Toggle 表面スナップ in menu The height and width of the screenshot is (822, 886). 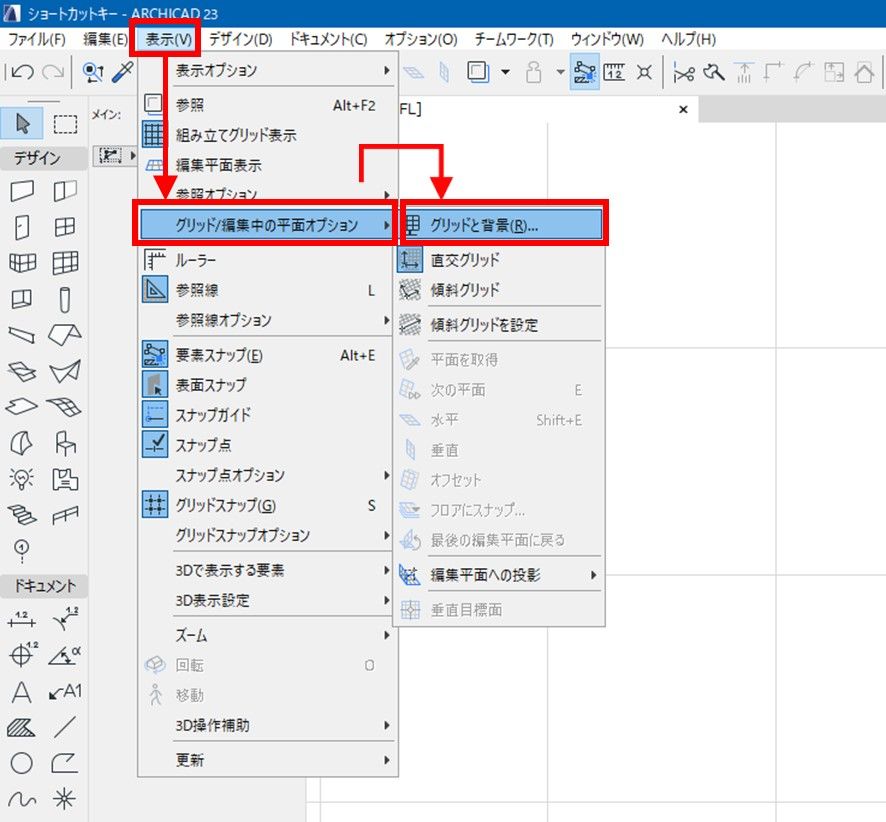[x=268, y=385]
